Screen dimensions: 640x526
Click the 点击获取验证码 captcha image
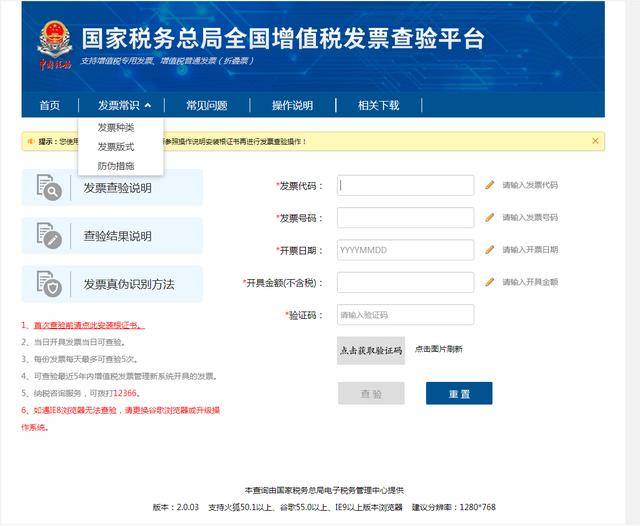point(371,350)
